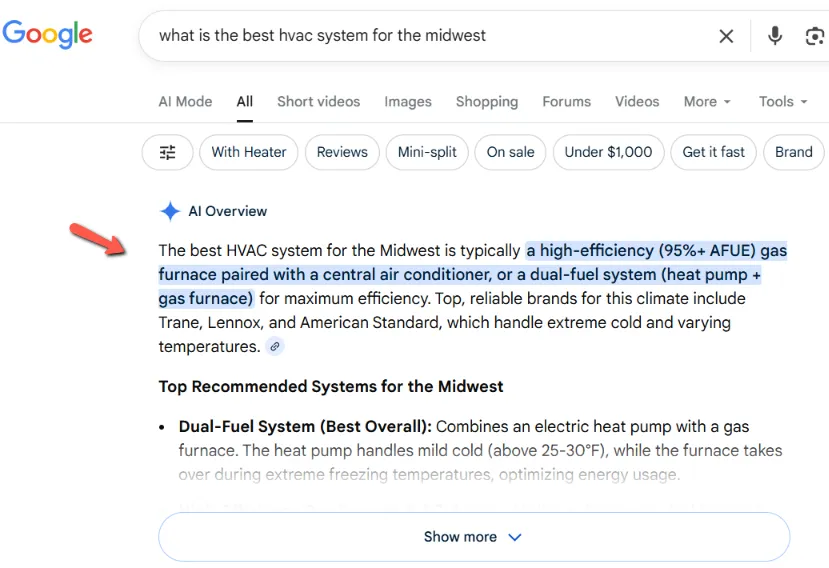Start voice search with microphone icon
The height and width of the screenshot is (568, 829).
tap(774, 36)
